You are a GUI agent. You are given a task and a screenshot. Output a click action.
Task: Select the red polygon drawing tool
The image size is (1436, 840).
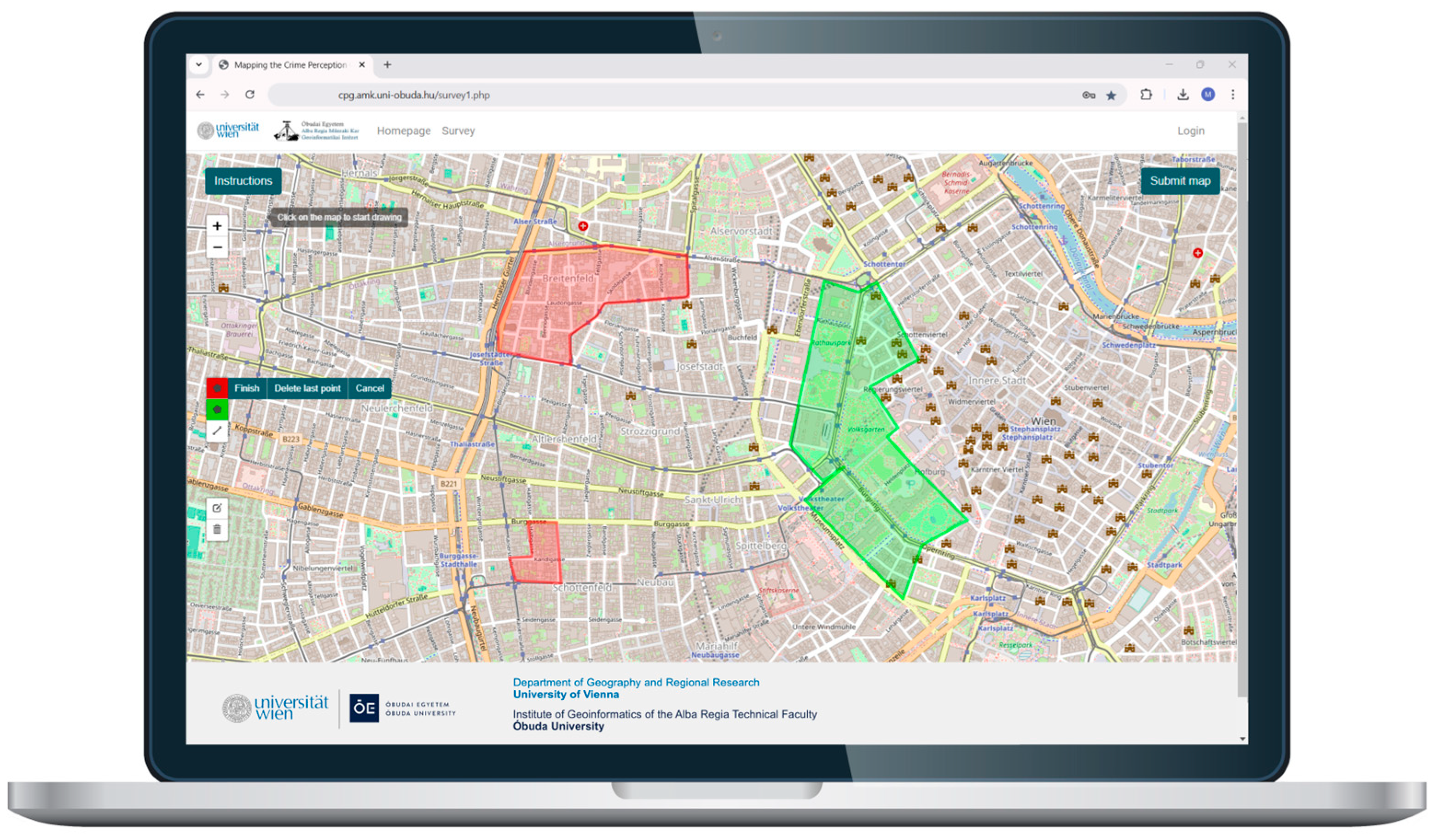216,388
